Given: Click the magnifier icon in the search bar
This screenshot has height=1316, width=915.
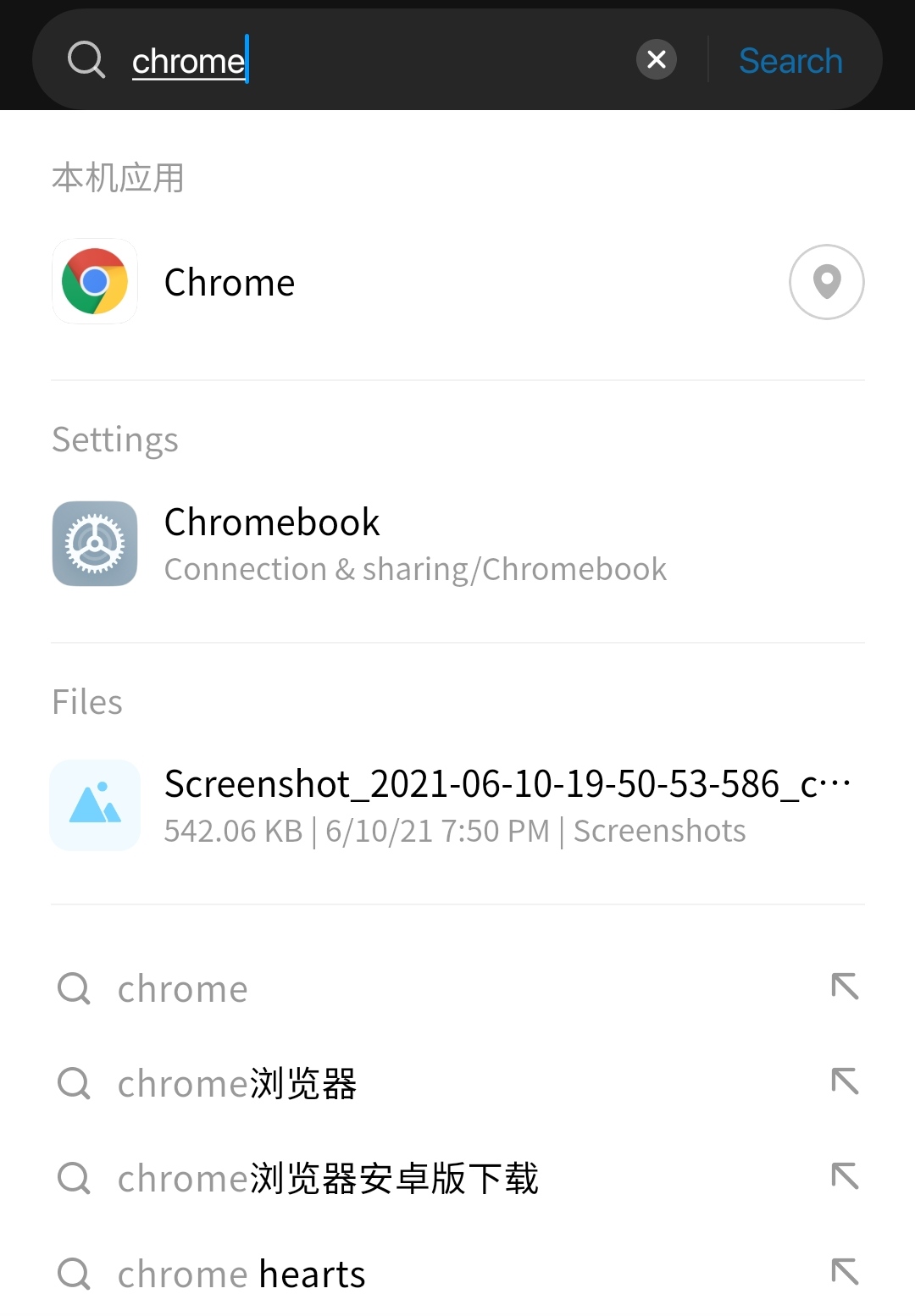Looking at the screenshot, I should tap(86, 60).
